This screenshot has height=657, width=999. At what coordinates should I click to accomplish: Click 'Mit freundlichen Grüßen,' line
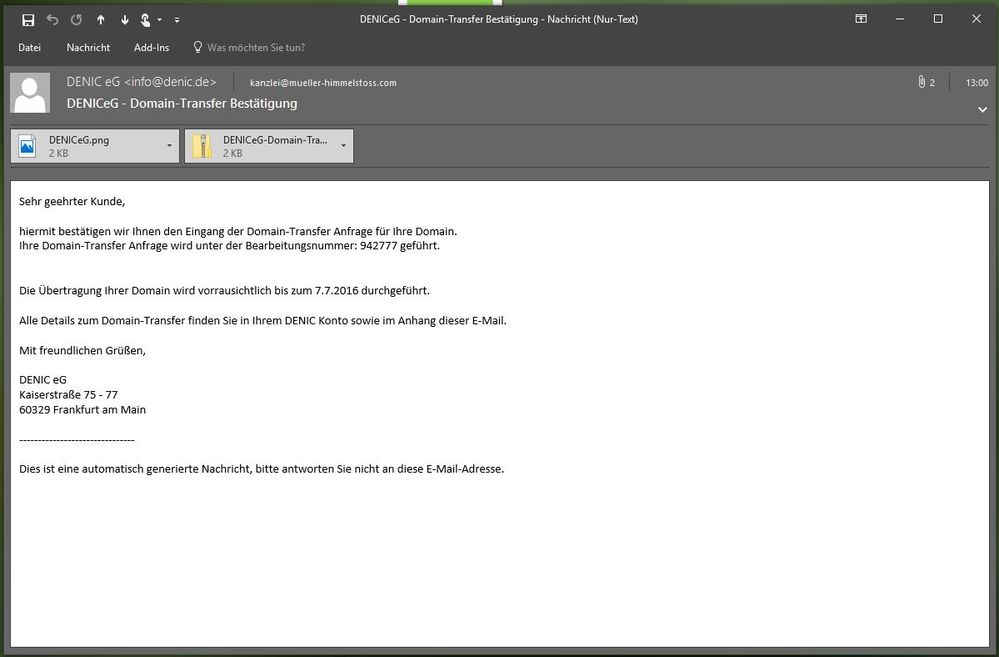[82, 350]
